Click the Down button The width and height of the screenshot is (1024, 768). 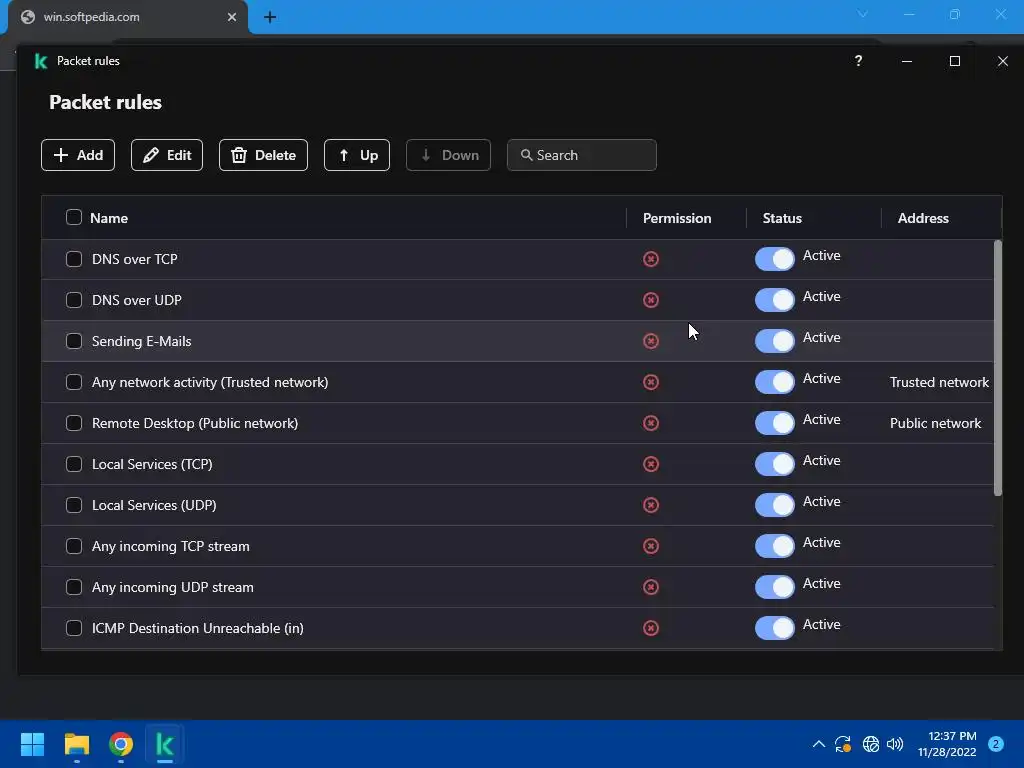[x=448, y=155]
